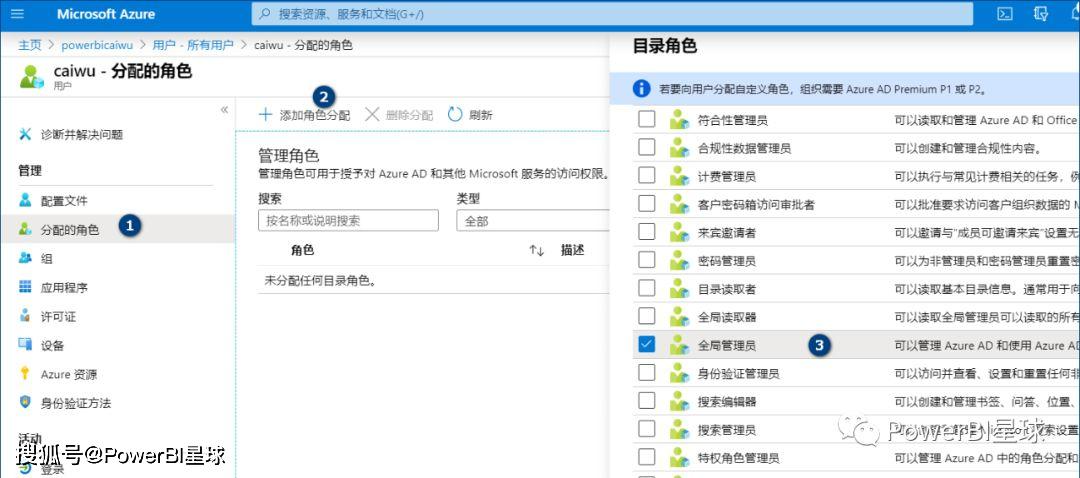Click the 应用程序 grid icon
The image size is (1080, 478).
point(25,287)
